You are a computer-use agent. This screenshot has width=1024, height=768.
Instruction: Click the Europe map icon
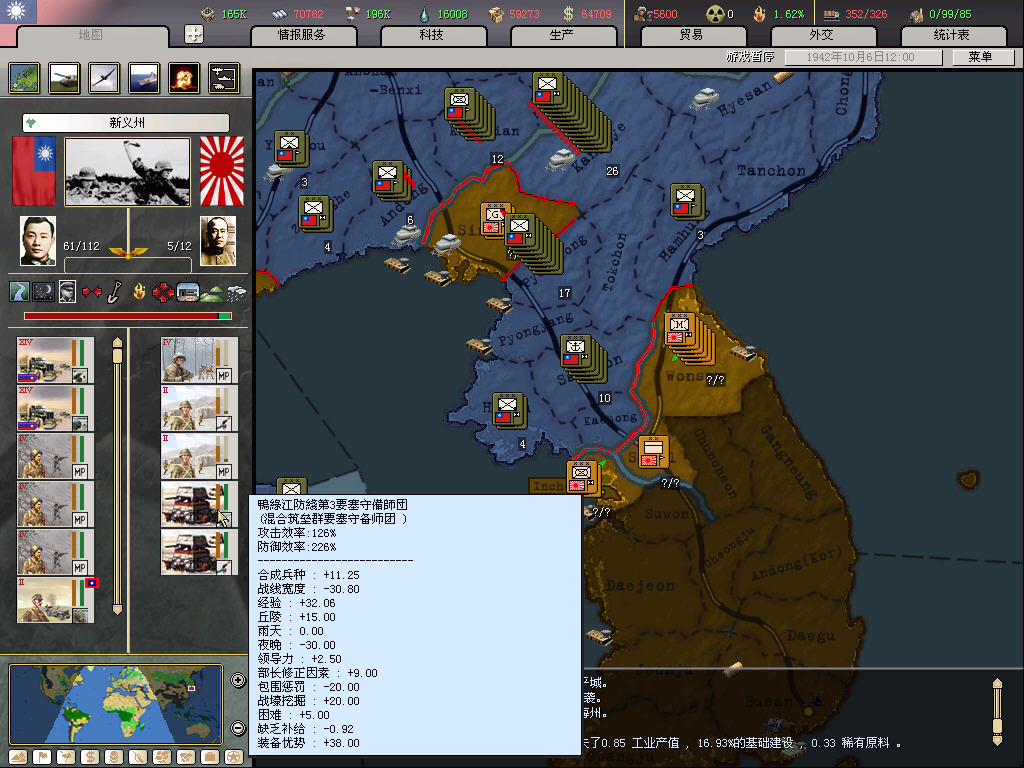tap(24, 78)
